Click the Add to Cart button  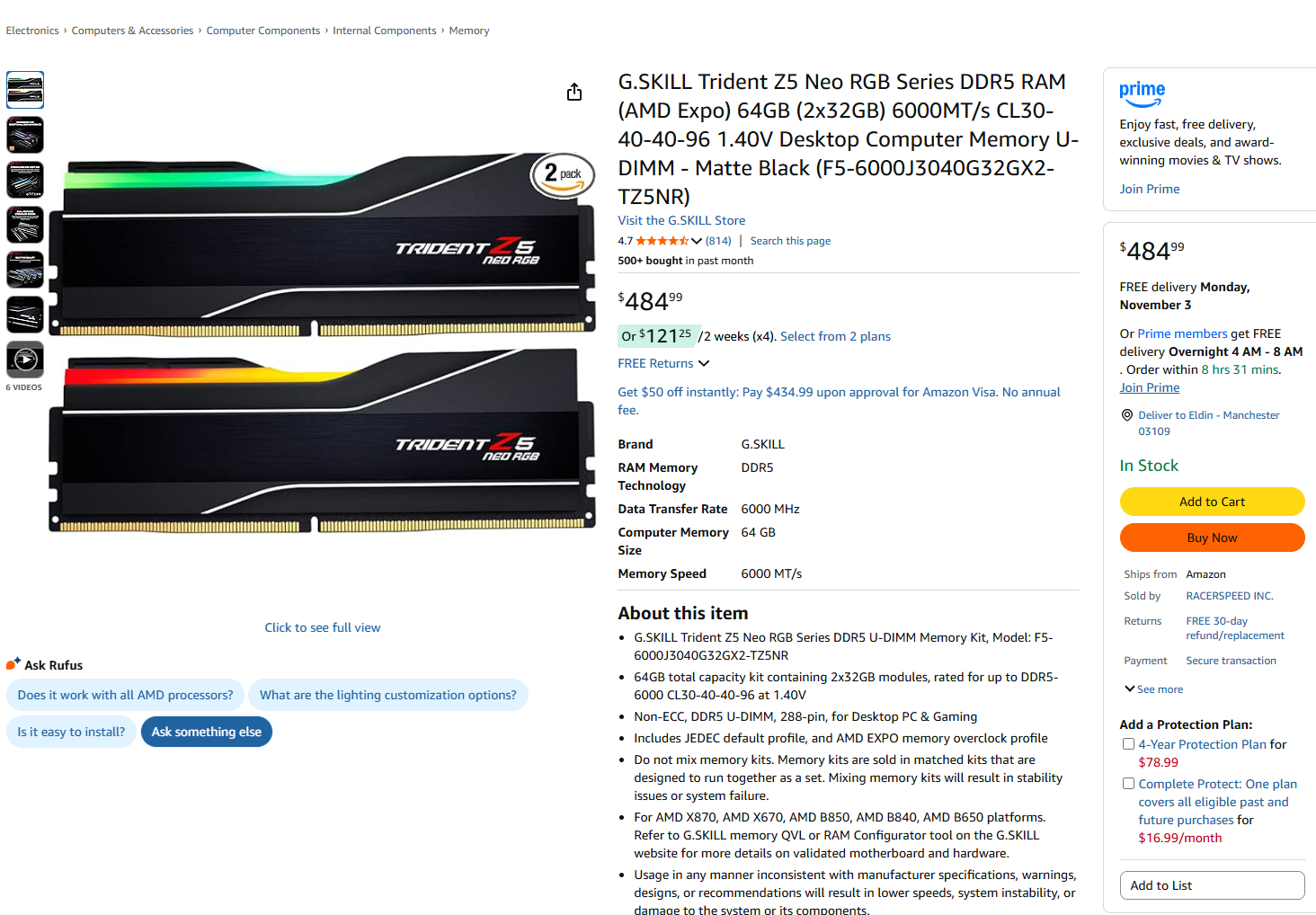coord(1212,502)
